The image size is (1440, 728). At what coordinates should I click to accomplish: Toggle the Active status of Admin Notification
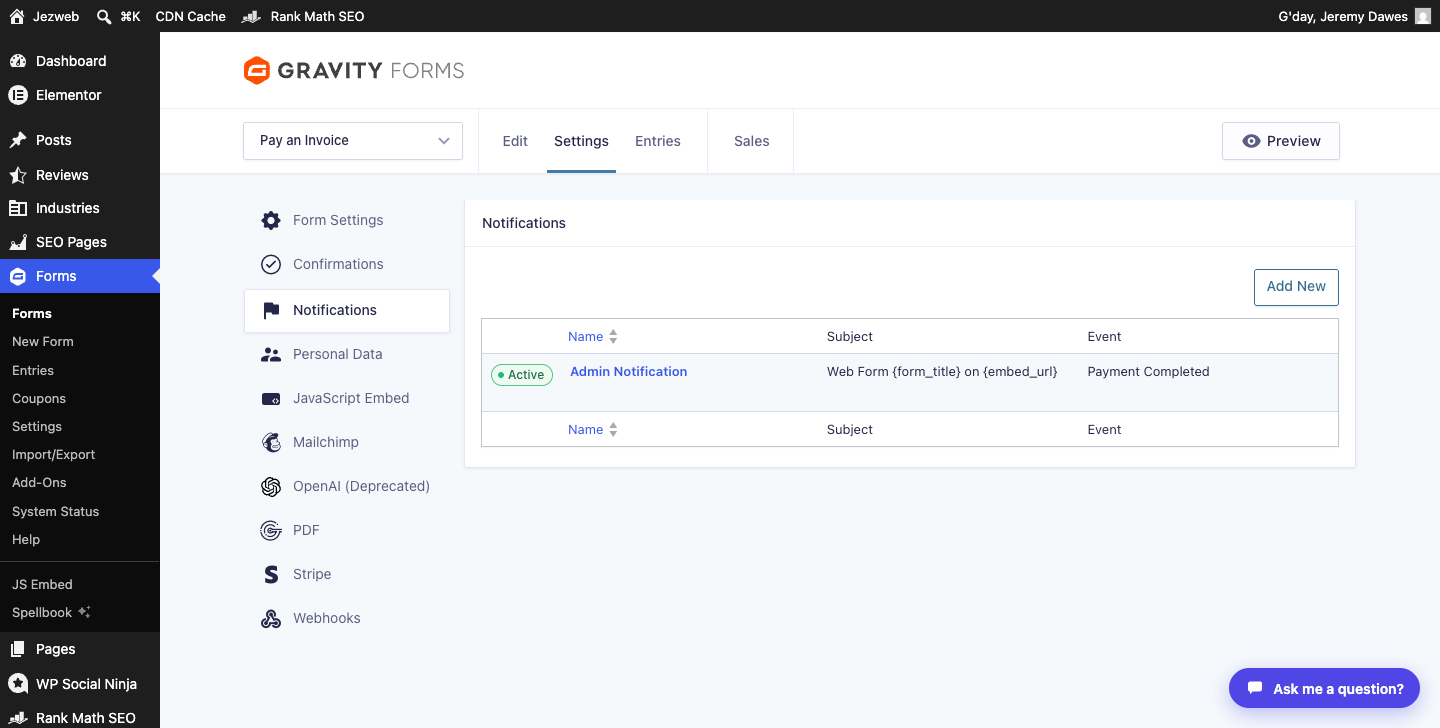click(x=522, y=375)
